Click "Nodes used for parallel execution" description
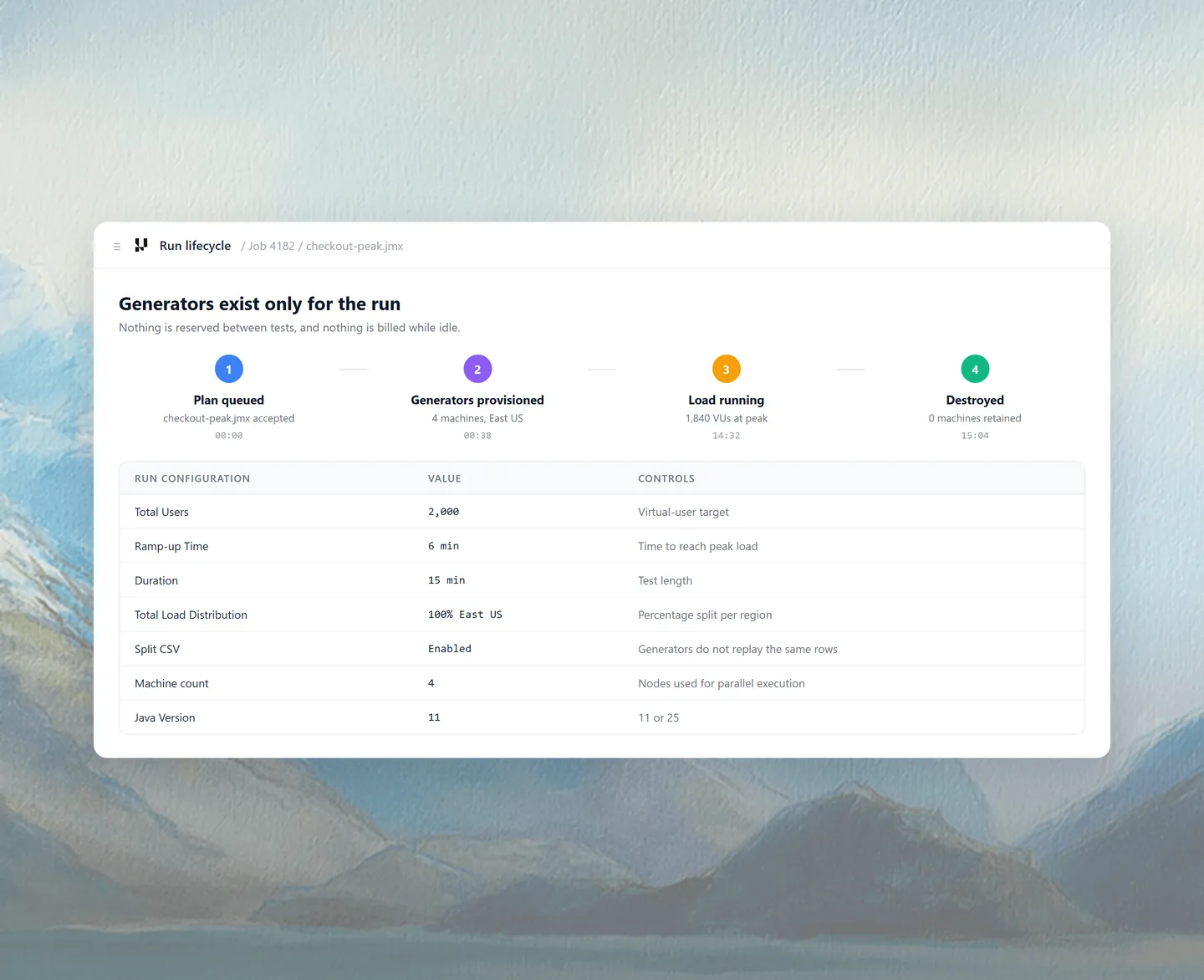This screenshot has width=1204, height=980. click(x=722, y=684)
